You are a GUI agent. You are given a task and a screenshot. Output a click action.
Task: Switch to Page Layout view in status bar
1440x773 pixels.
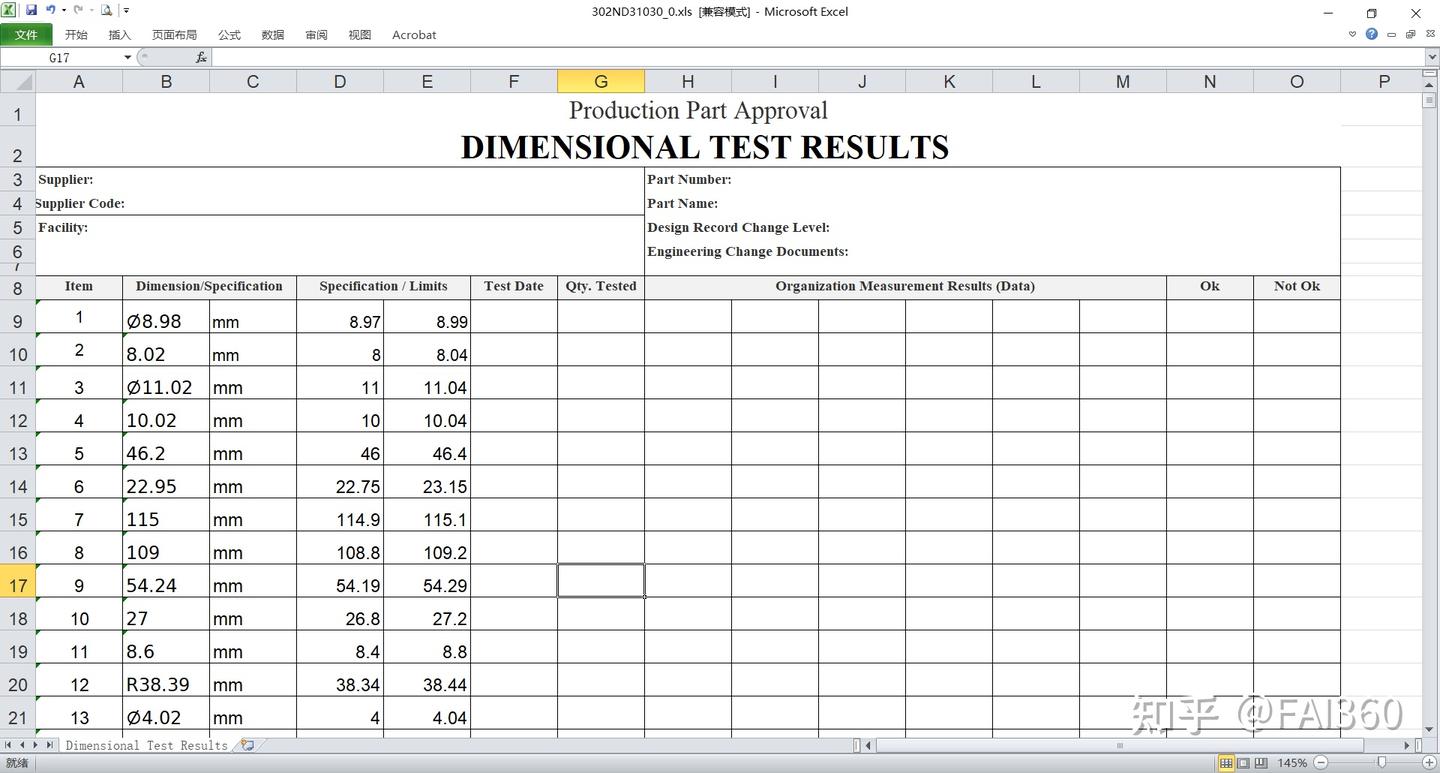click(x=1243, y=763)
